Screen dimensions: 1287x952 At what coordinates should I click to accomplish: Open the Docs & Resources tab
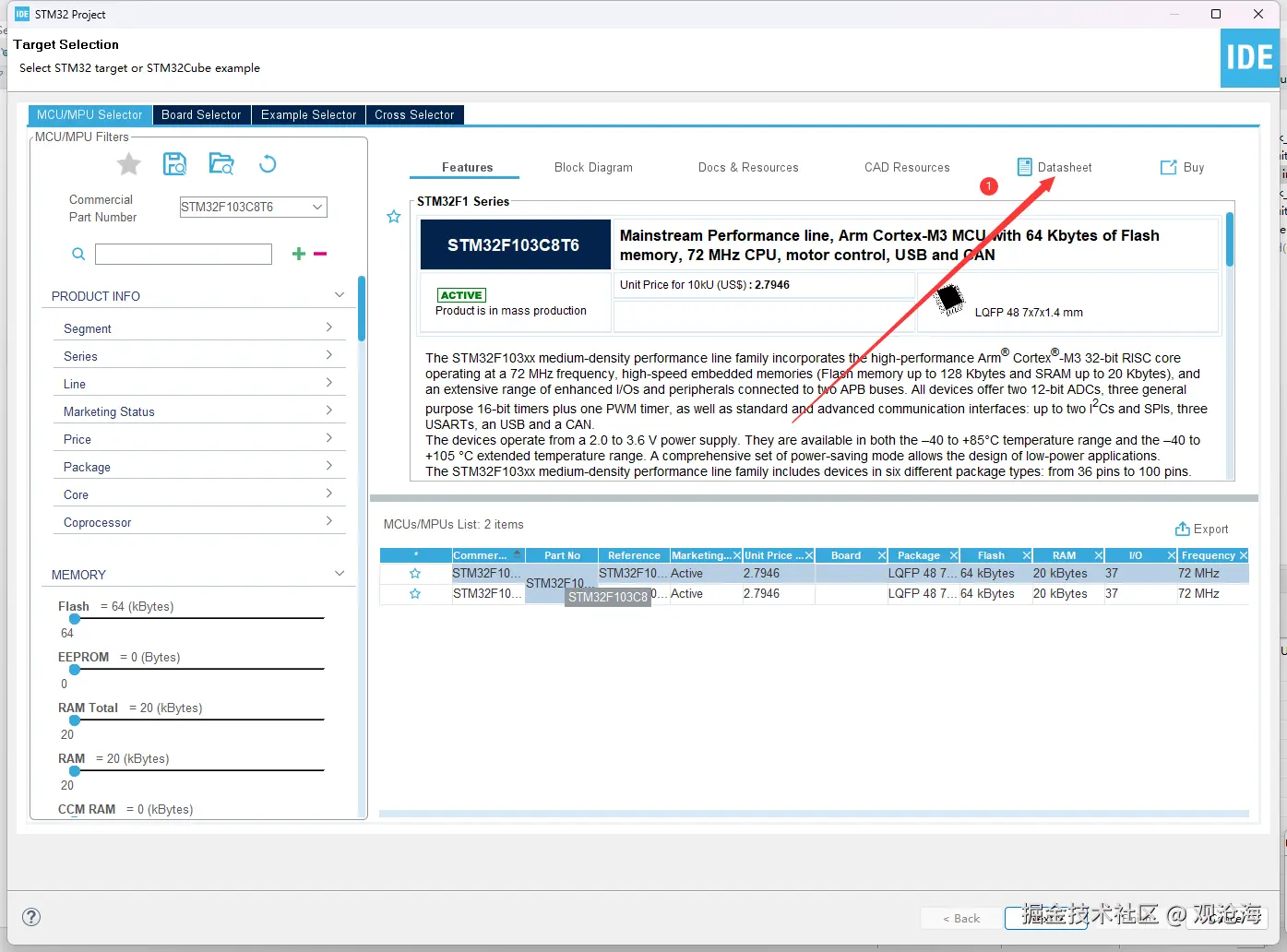pyautogui.click(x=748, y=167)
